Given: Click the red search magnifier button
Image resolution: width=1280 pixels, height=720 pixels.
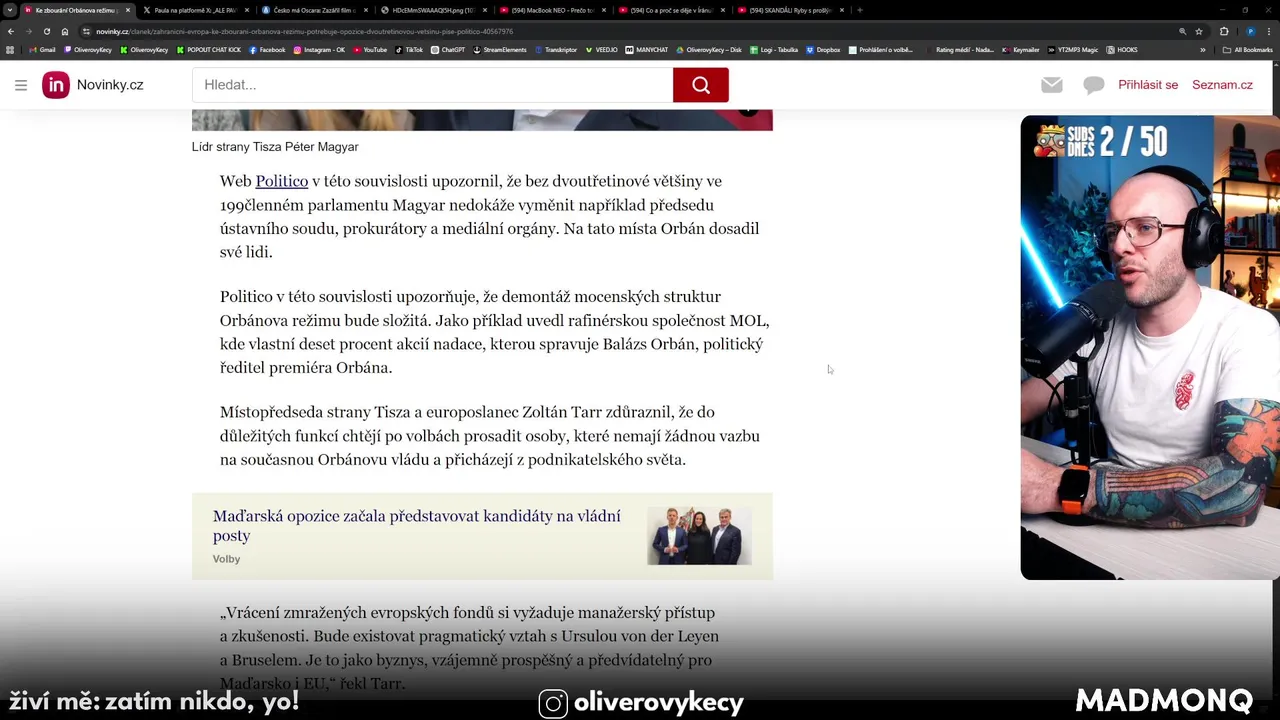Looking at the screenshot, I should click(x=700, y=85).
